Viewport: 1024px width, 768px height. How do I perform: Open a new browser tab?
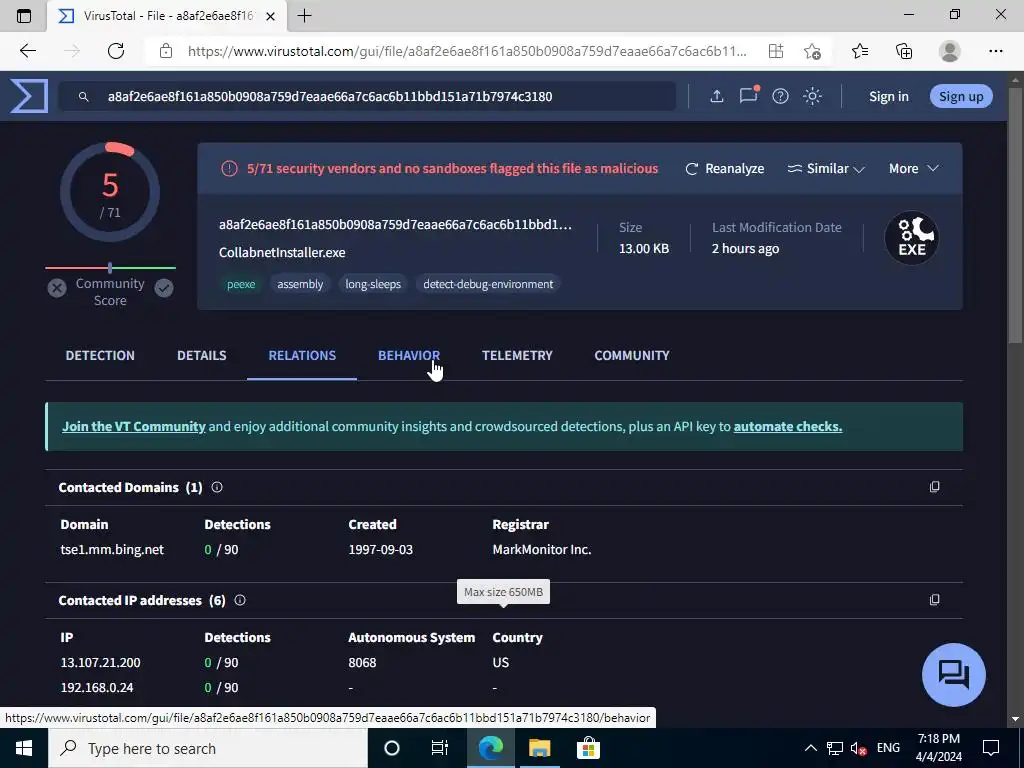click(x=304, y=16)
